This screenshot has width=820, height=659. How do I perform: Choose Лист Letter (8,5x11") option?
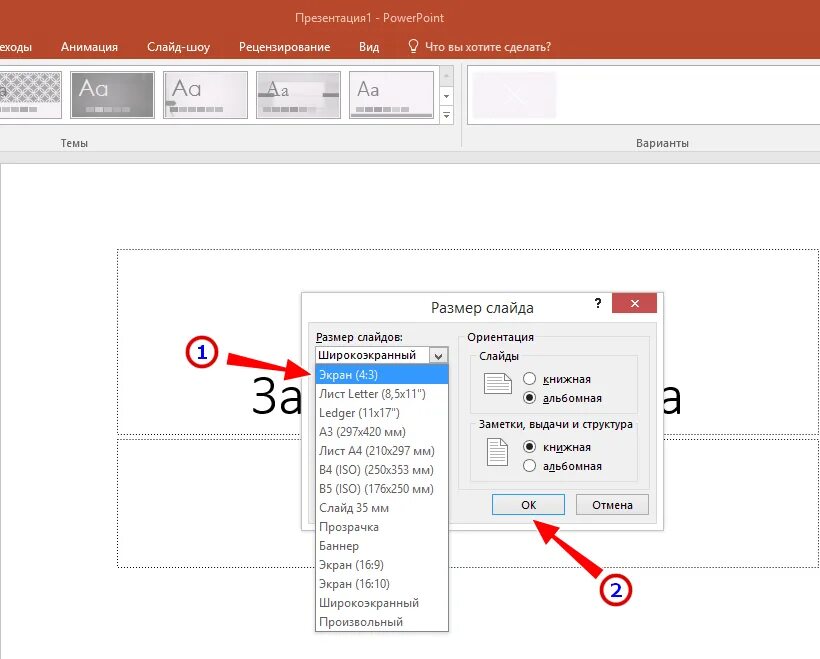pos(382,394)
